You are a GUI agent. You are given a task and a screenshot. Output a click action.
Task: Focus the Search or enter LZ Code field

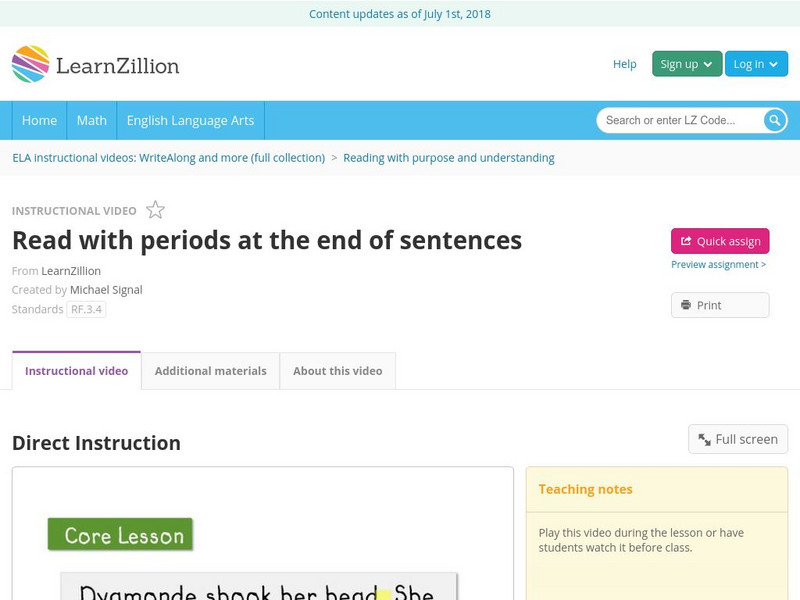682,120
